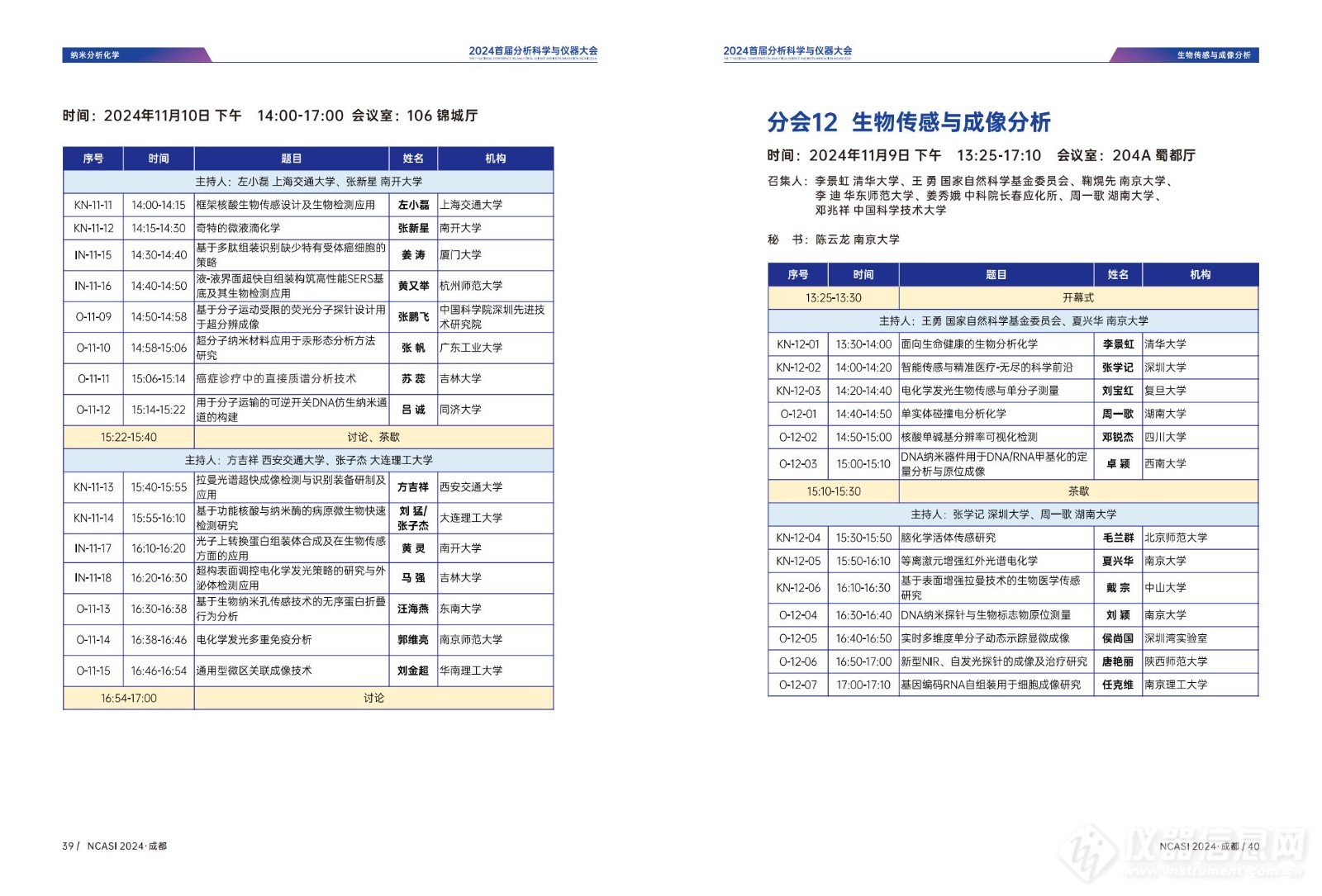The height and width of the screenshot is (896, 1322).
Task: Click the tea break time 15:10-15:30
Action: [x=834, y=491]
